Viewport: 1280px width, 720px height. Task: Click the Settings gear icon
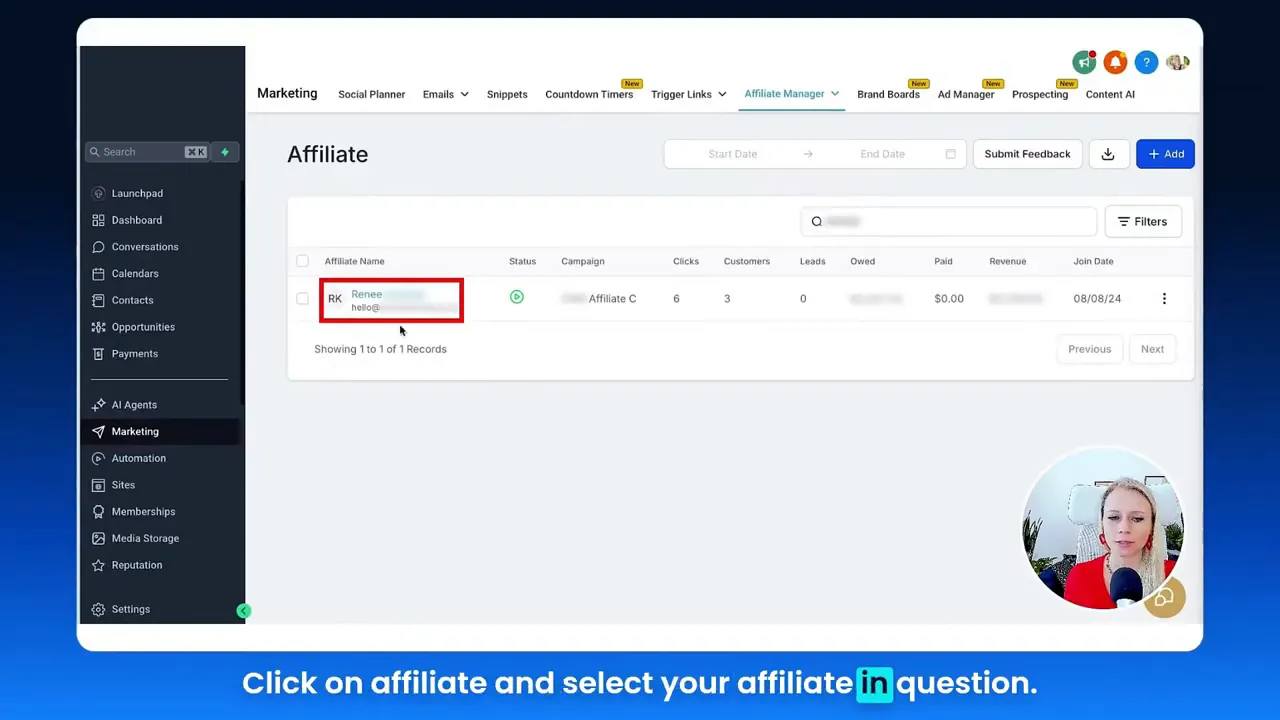98,609
